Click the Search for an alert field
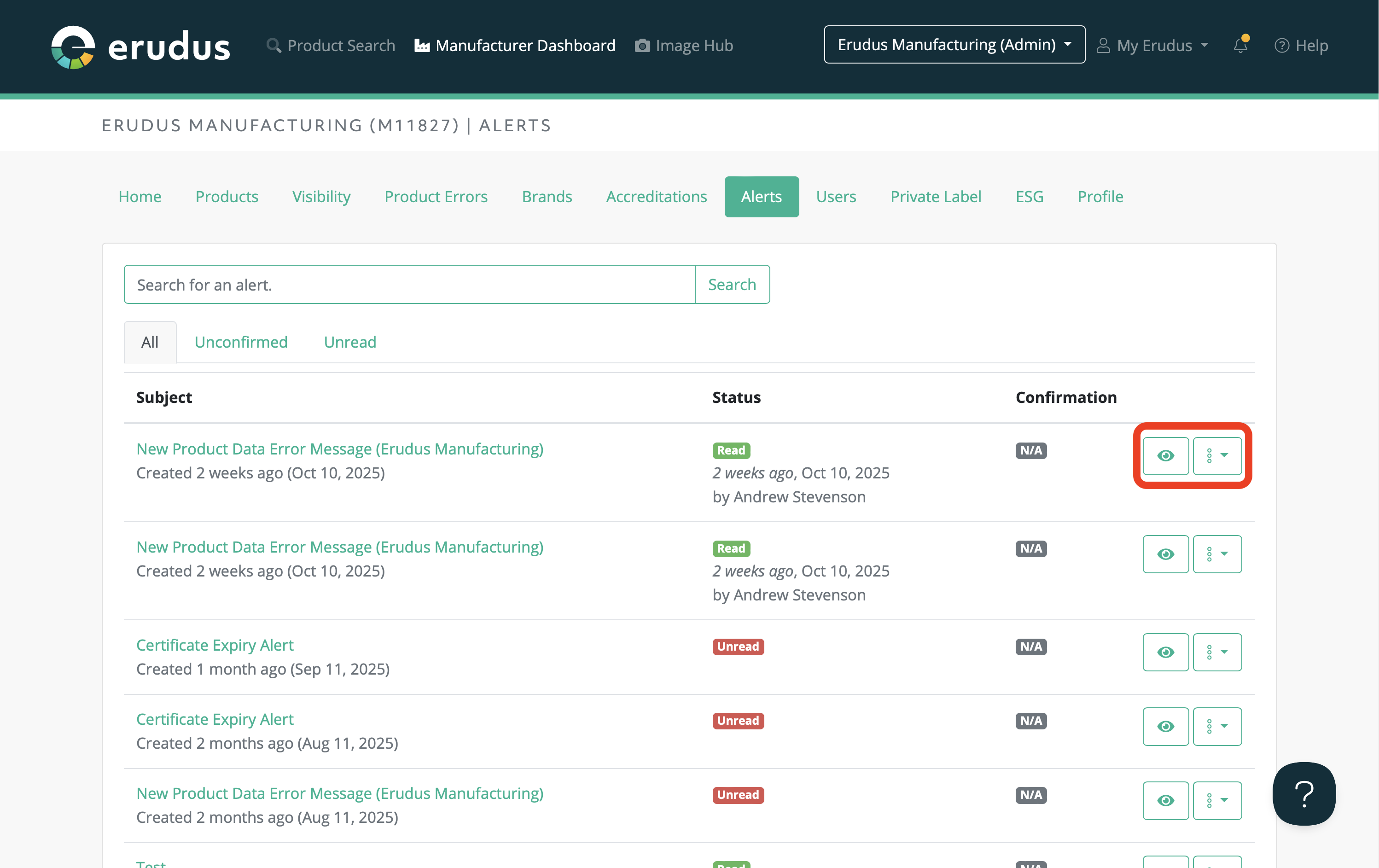Viewport: 1379px width, 868px height. click(409, 285)
